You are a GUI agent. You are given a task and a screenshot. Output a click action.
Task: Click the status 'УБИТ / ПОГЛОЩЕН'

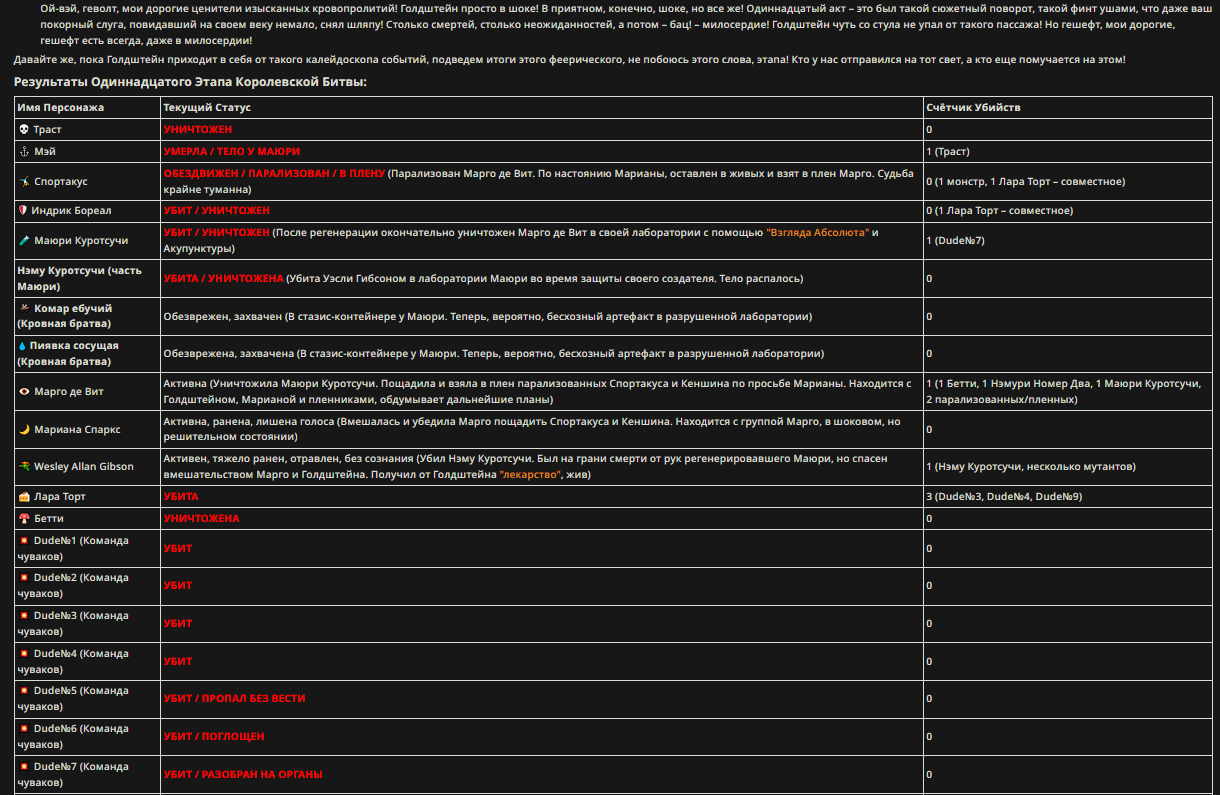(214, 737)
